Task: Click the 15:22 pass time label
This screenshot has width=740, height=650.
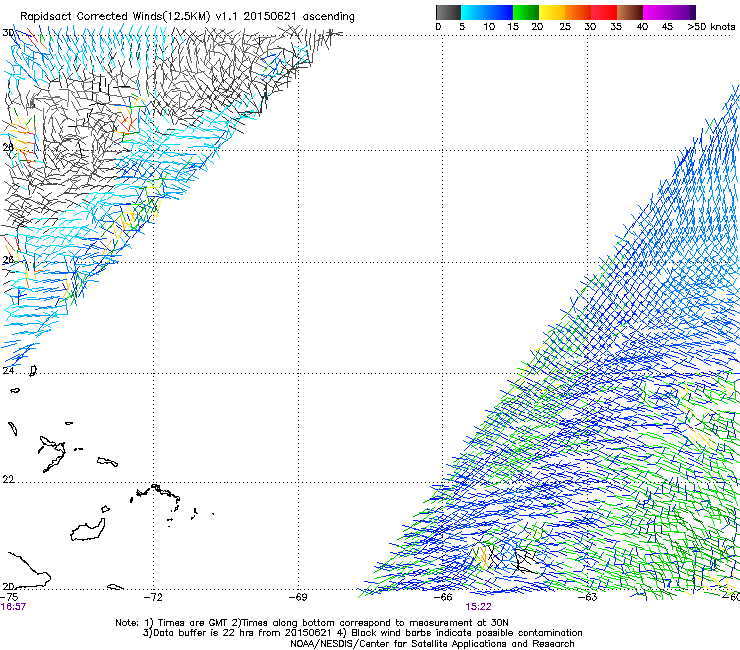Action: click(x=478, y=607)
